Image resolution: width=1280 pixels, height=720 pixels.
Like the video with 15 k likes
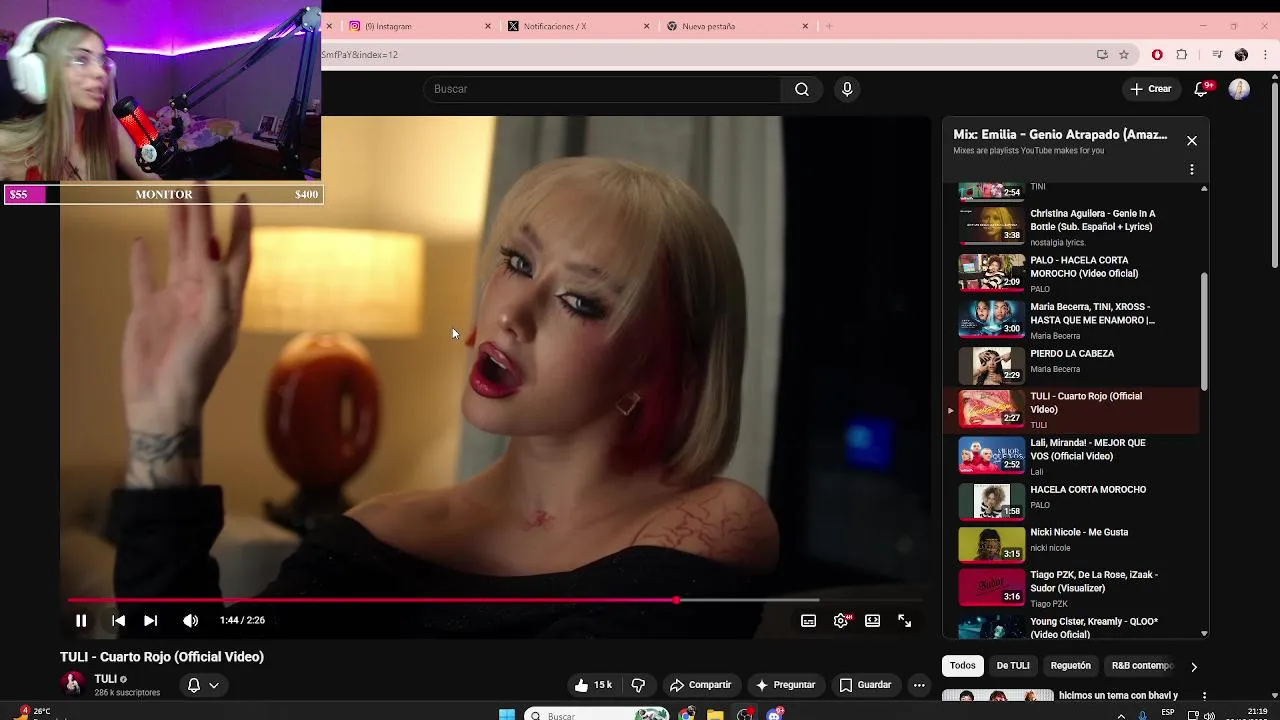pos(593,685)
